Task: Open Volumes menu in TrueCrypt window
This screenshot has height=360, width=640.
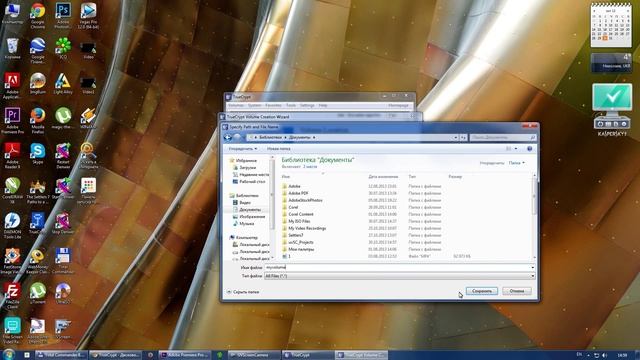Action: coord(236,105)
